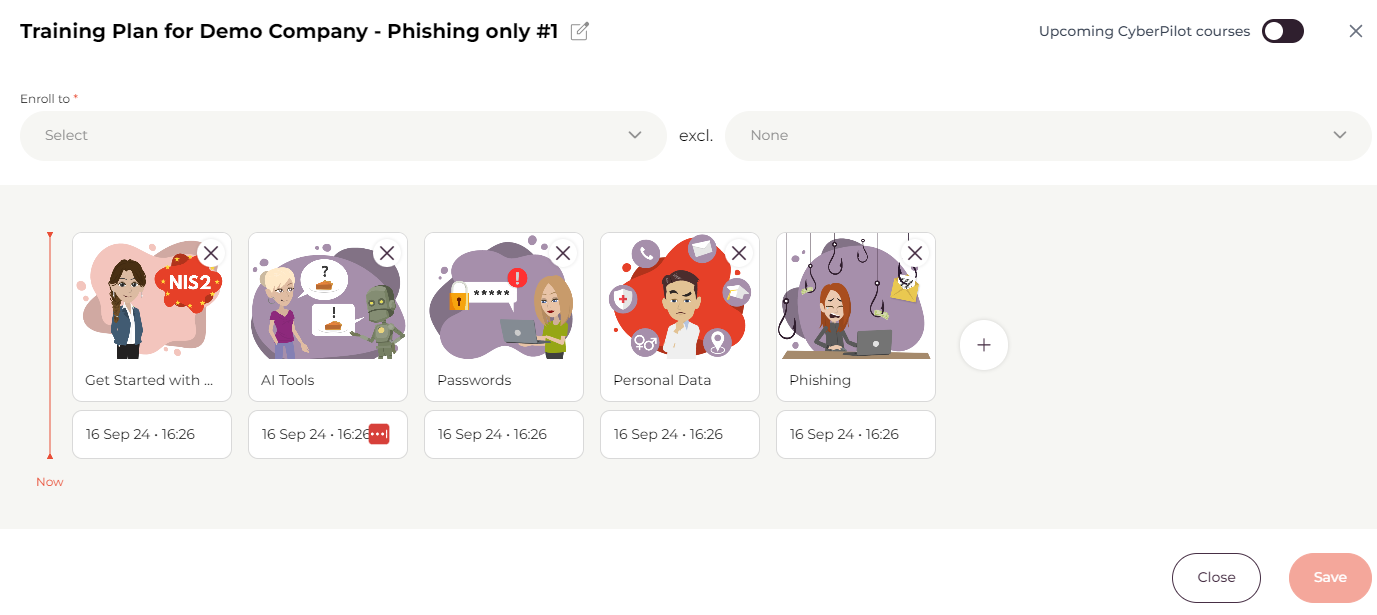Change the Phishing course date
This screenshot has width=1377, height=615.
pos(855,434)
